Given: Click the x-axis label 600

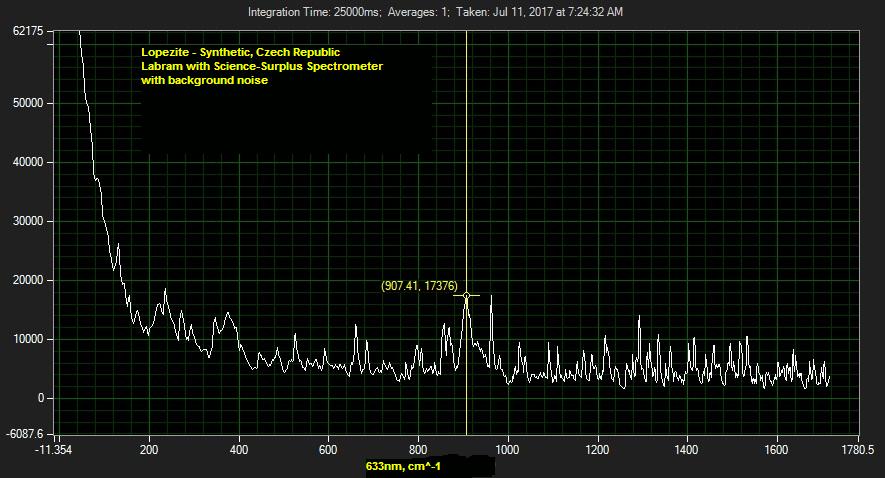Looking at the screenshot, I should pyautogui.click(x=328, y=450).
